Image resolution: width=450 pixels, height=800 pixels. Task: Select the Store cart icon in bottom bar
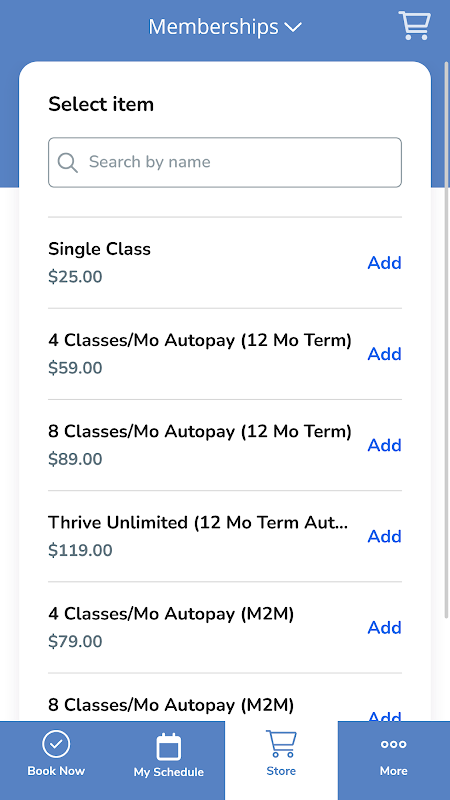point(281,743)
